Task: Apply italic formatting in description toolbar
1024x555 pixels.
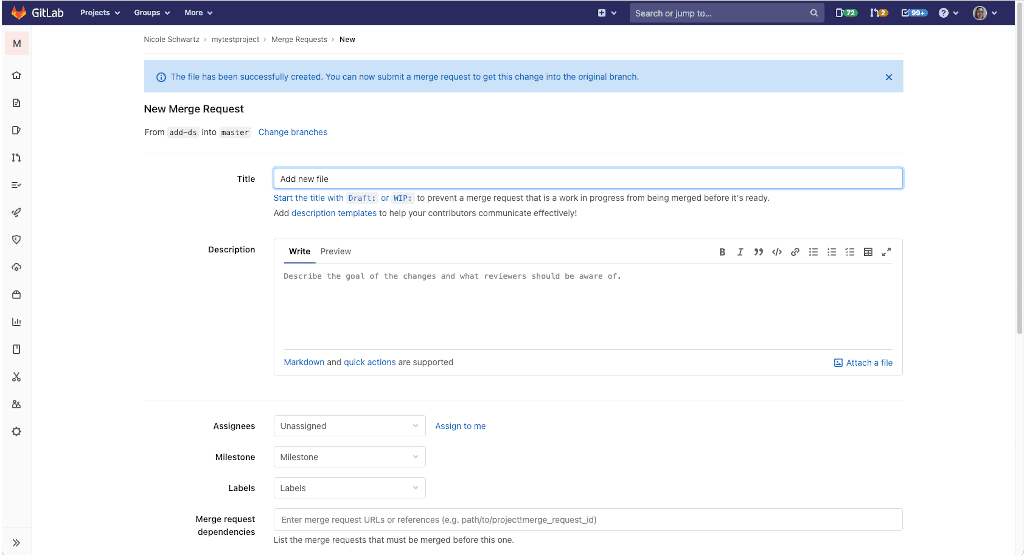Action: pos(740,252)
